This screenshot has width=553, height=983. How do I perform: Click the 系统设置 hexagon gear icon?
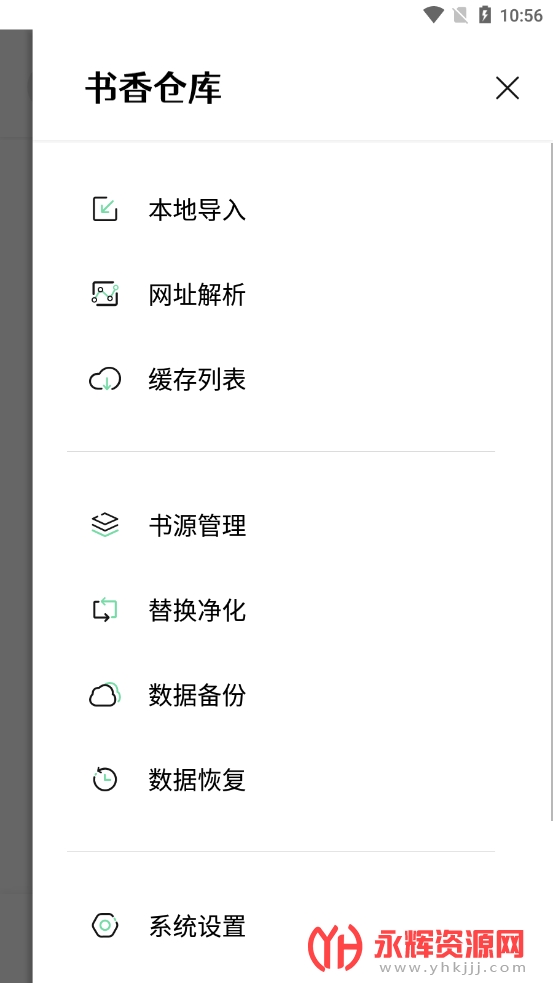pos(105,925)
